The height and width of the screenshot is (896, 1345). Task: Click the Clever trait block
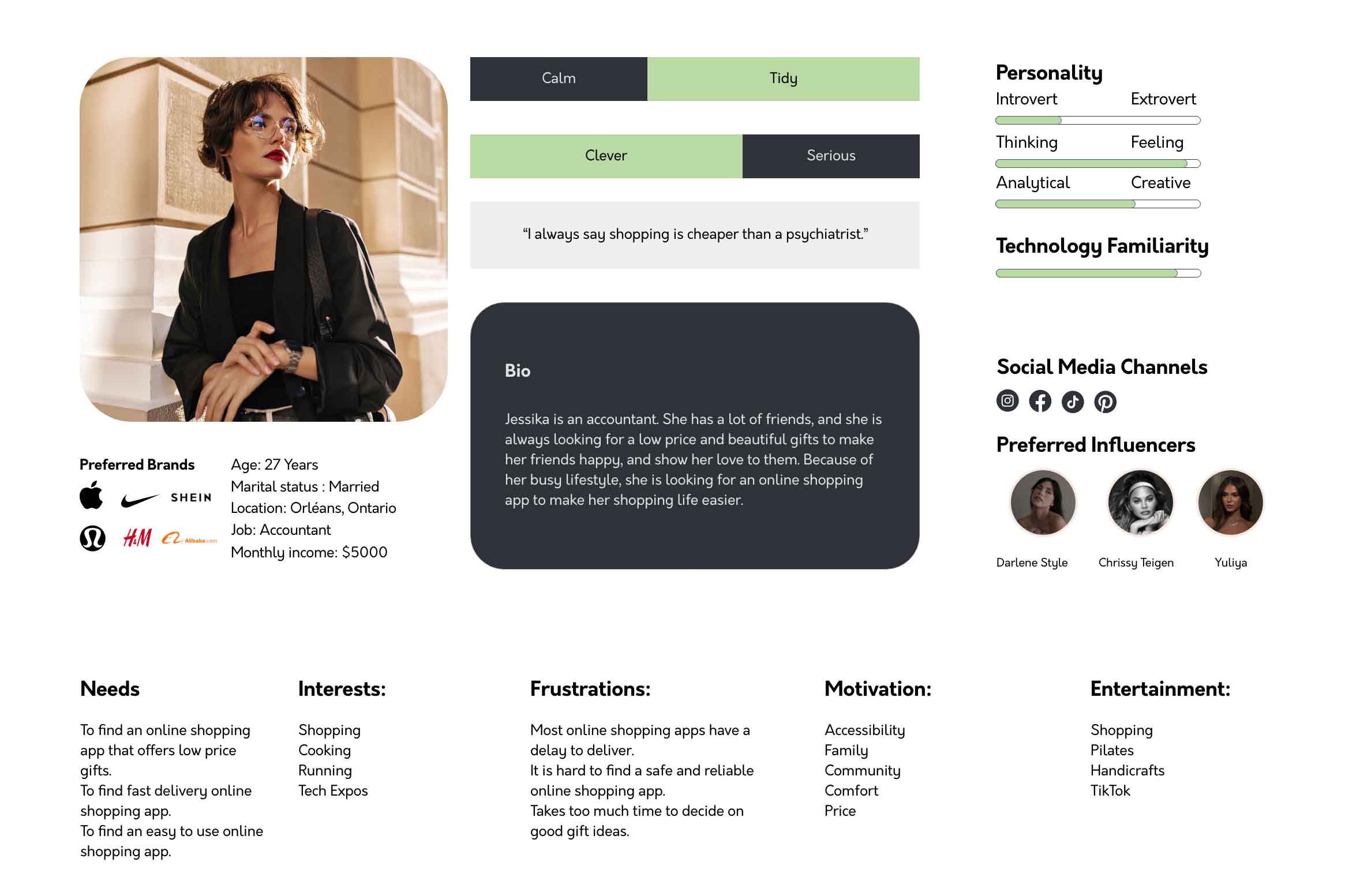pyautogui.click(x=606, y=156)
